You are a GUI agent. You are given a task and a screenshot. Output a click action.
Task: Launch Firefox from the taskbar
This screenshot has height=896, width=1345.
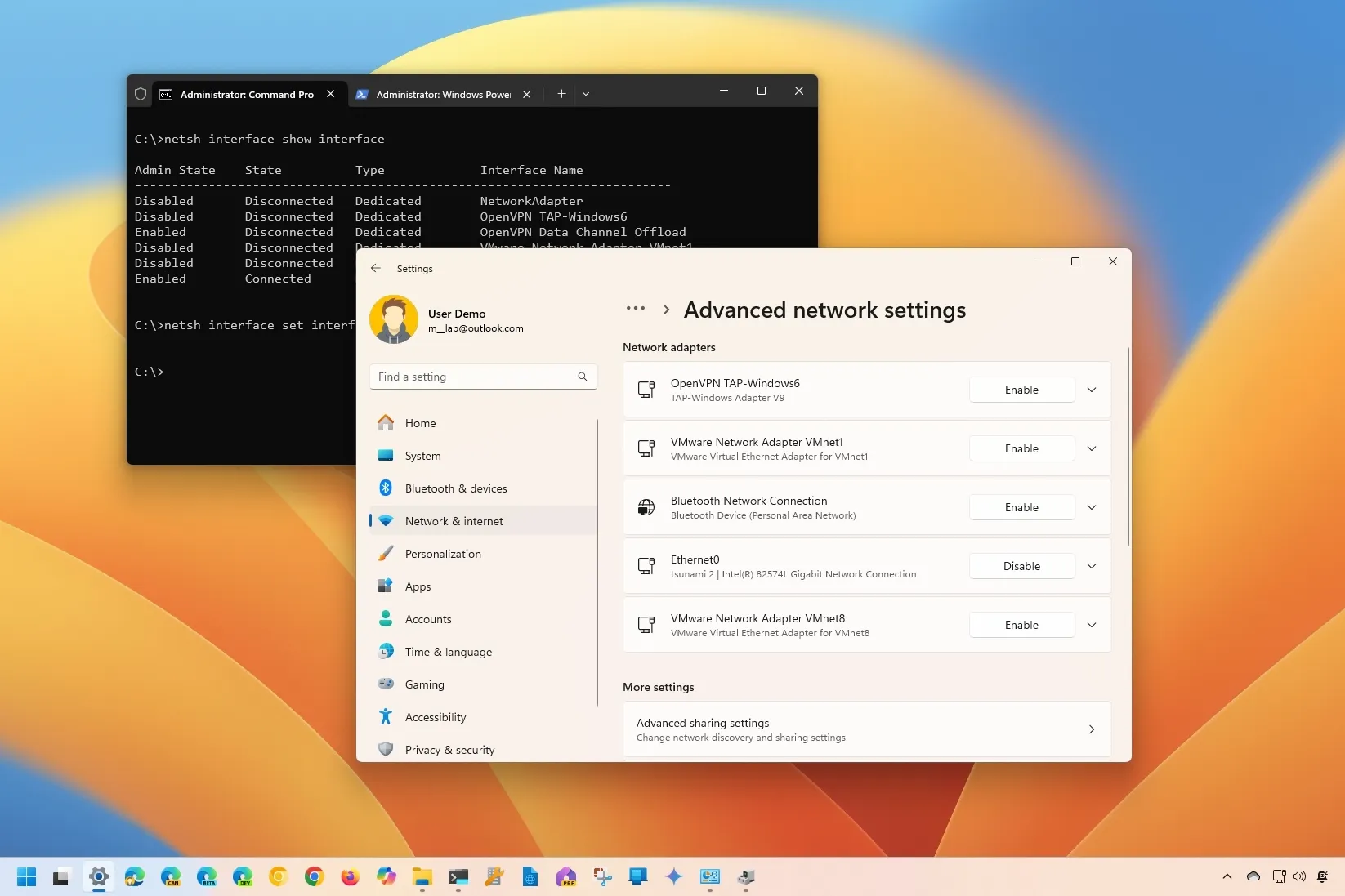tap(349, 877)
